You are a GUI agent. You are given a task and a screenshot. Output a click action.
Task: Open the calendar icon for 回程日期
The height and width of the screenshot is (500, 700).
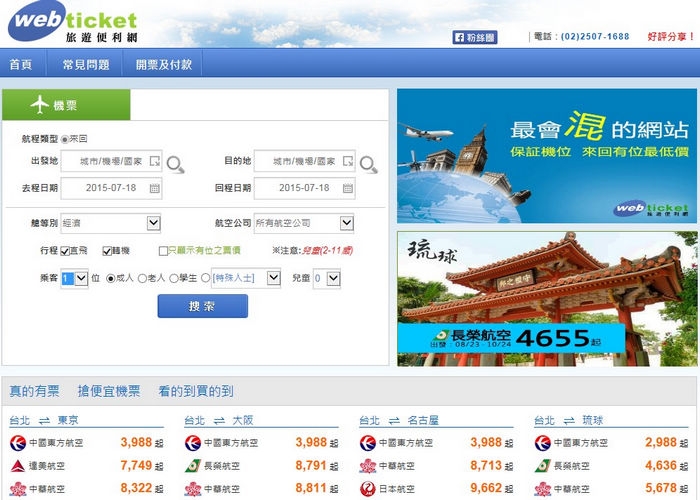click(x=348, y=188)
